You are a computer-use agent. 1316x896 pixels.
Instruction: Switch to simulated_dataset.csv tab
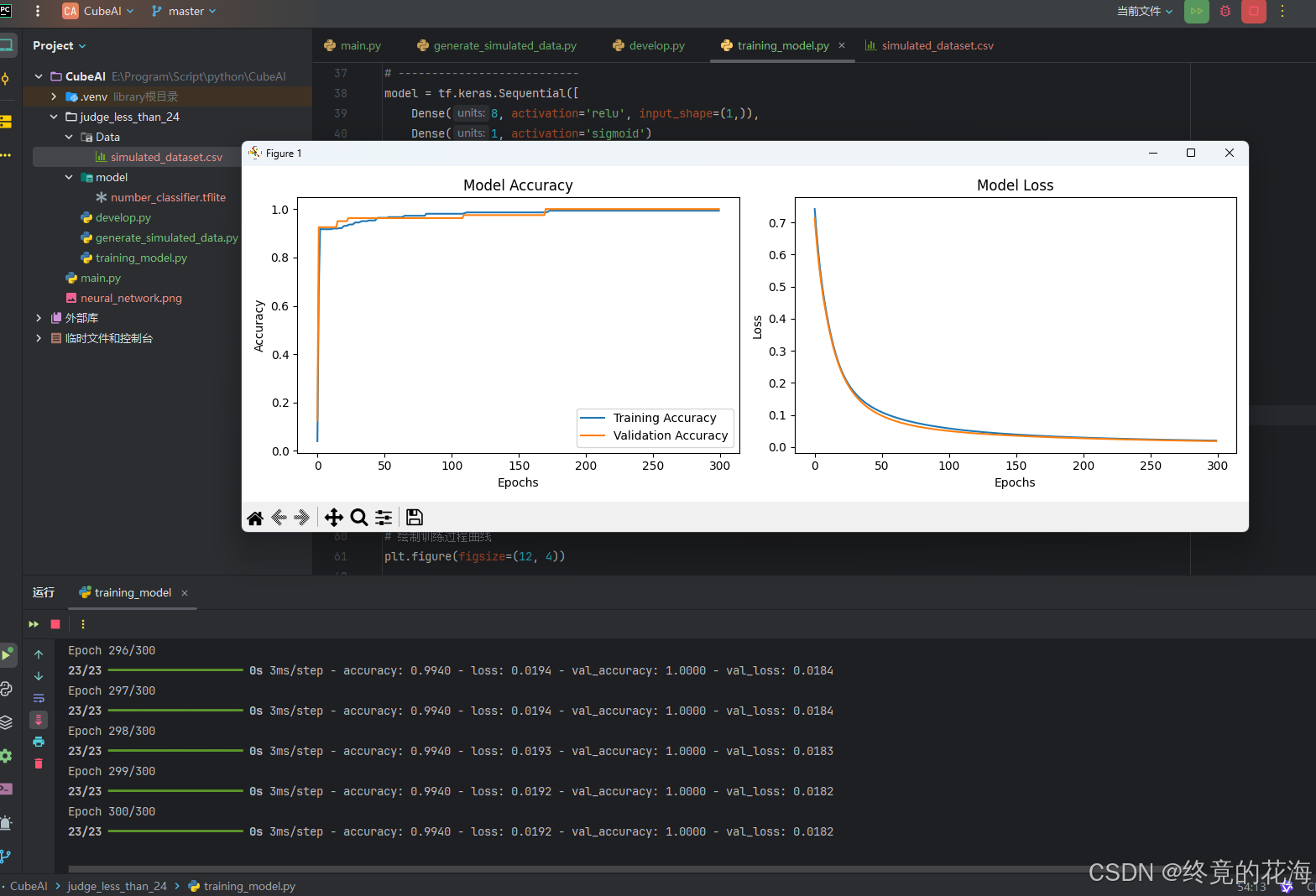point(929,46)
